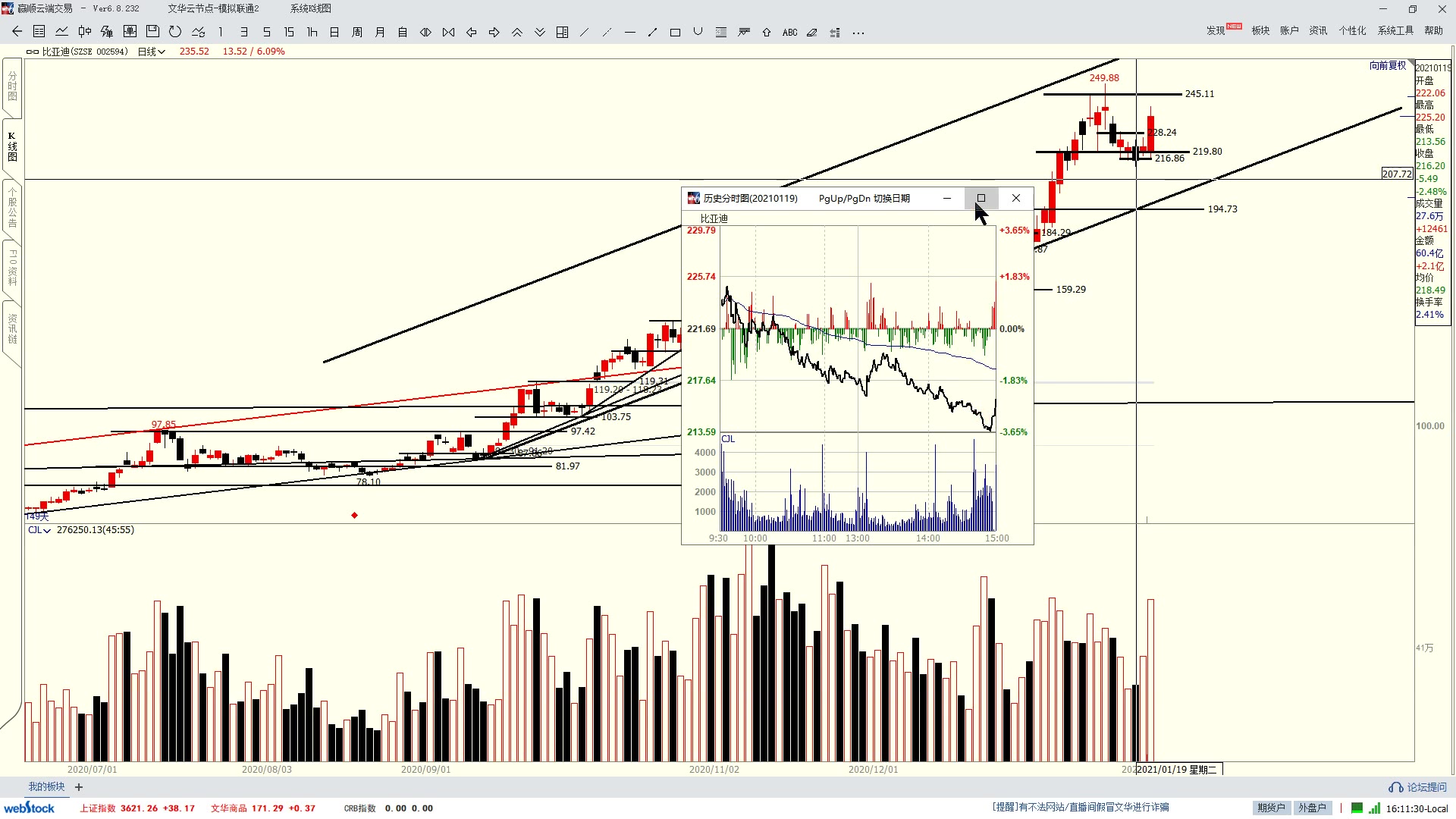The height and width of the screenshot is (819, 1456).
Task: Select monthly (月) period button
Action: 380,32
